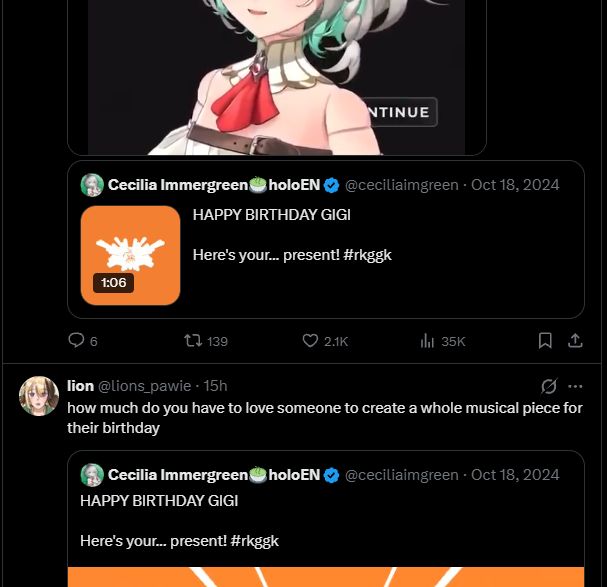Click the share upload arrow icon
Image resolution: width=607 pixels, height=587 pixels.
tap(575, 341)
